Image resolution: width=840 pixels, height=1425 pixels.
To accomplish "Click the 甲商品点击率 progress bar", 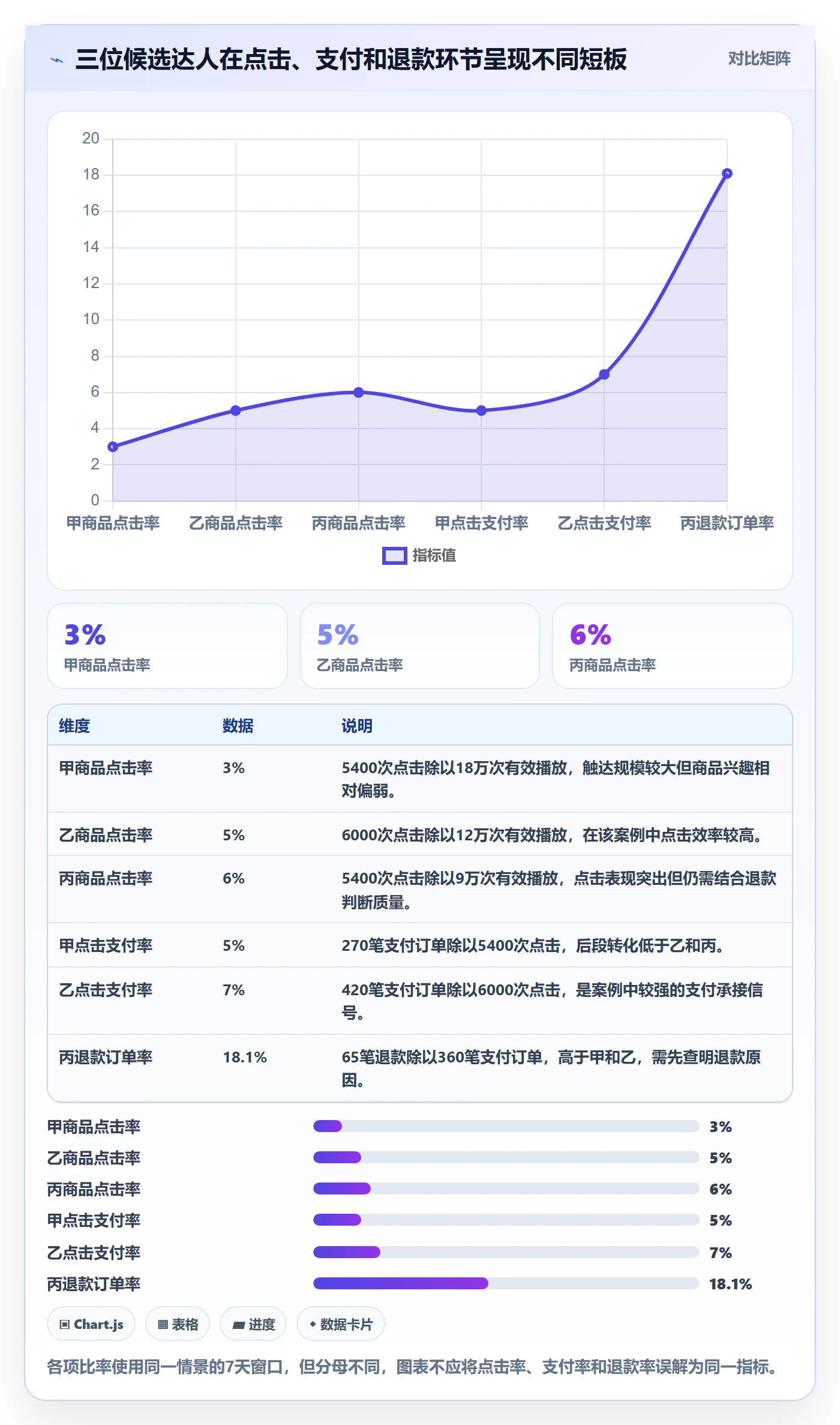I will click(506, 1126).
